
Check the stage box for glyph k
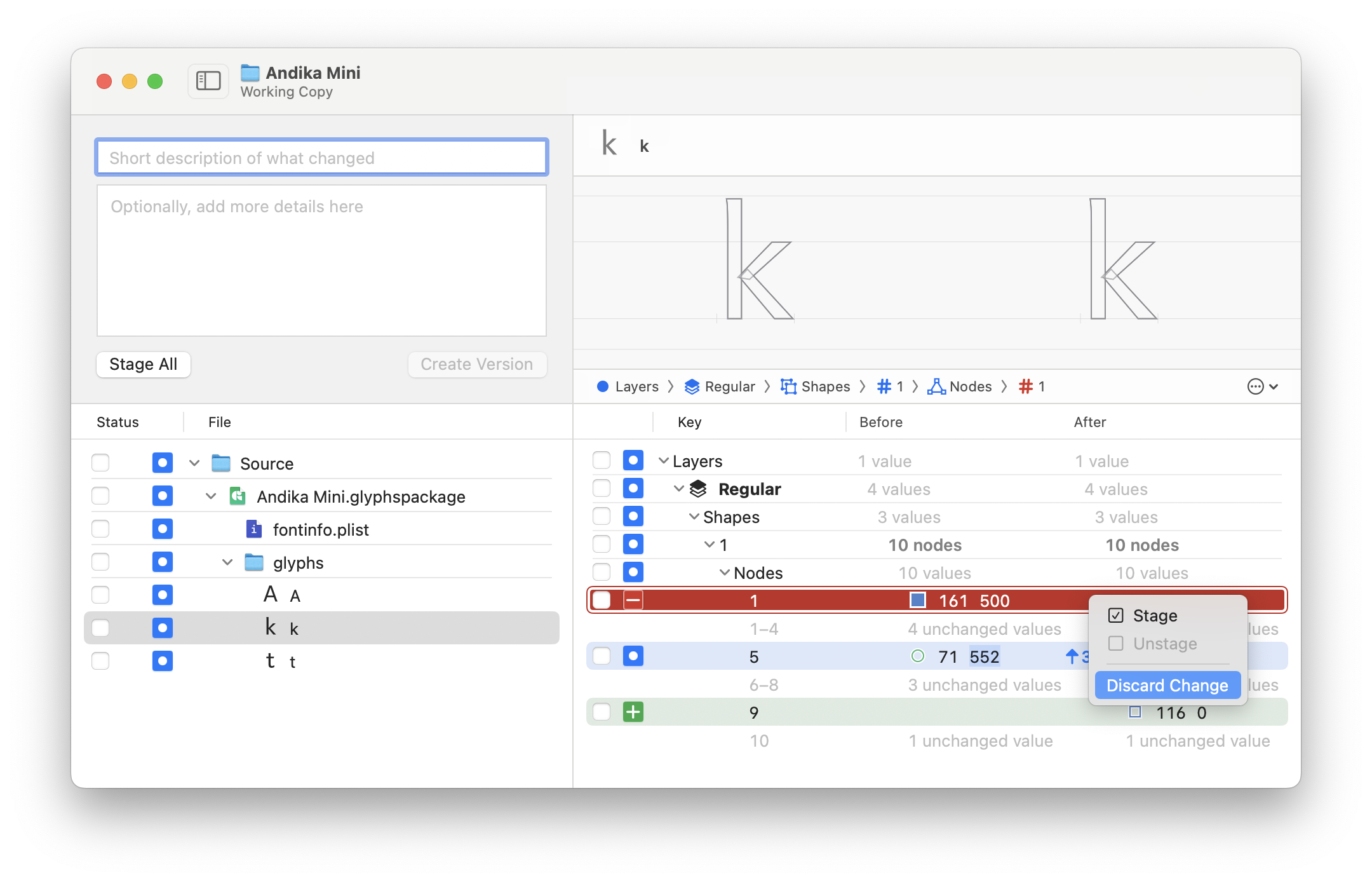pyautogui.click(x=100, y=628)
